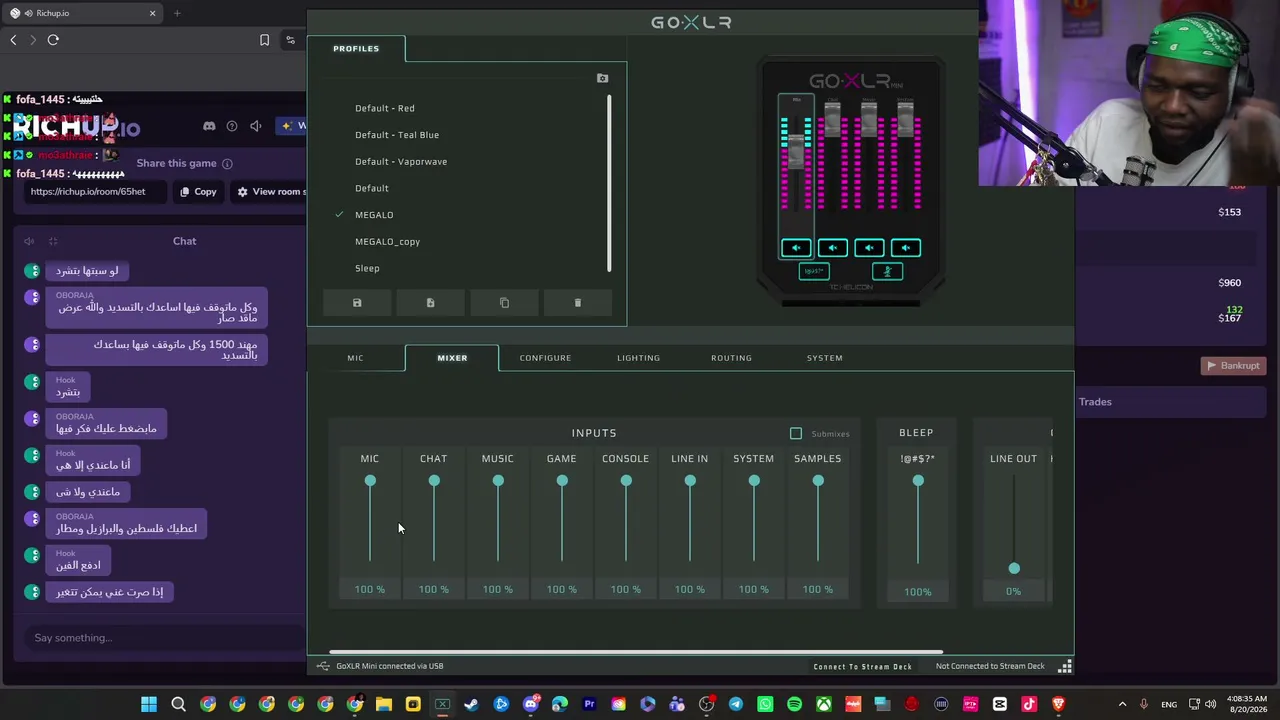Click the Samples volume slider
This screenshot has height=720, width=1280.
tap(818, 522)
